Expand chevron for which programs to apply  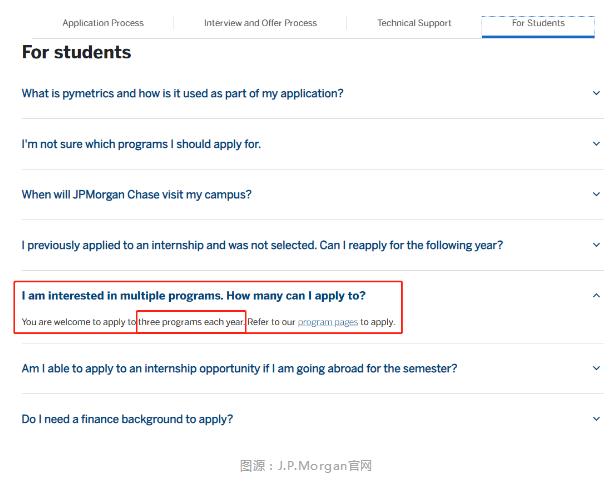[597, 144]
